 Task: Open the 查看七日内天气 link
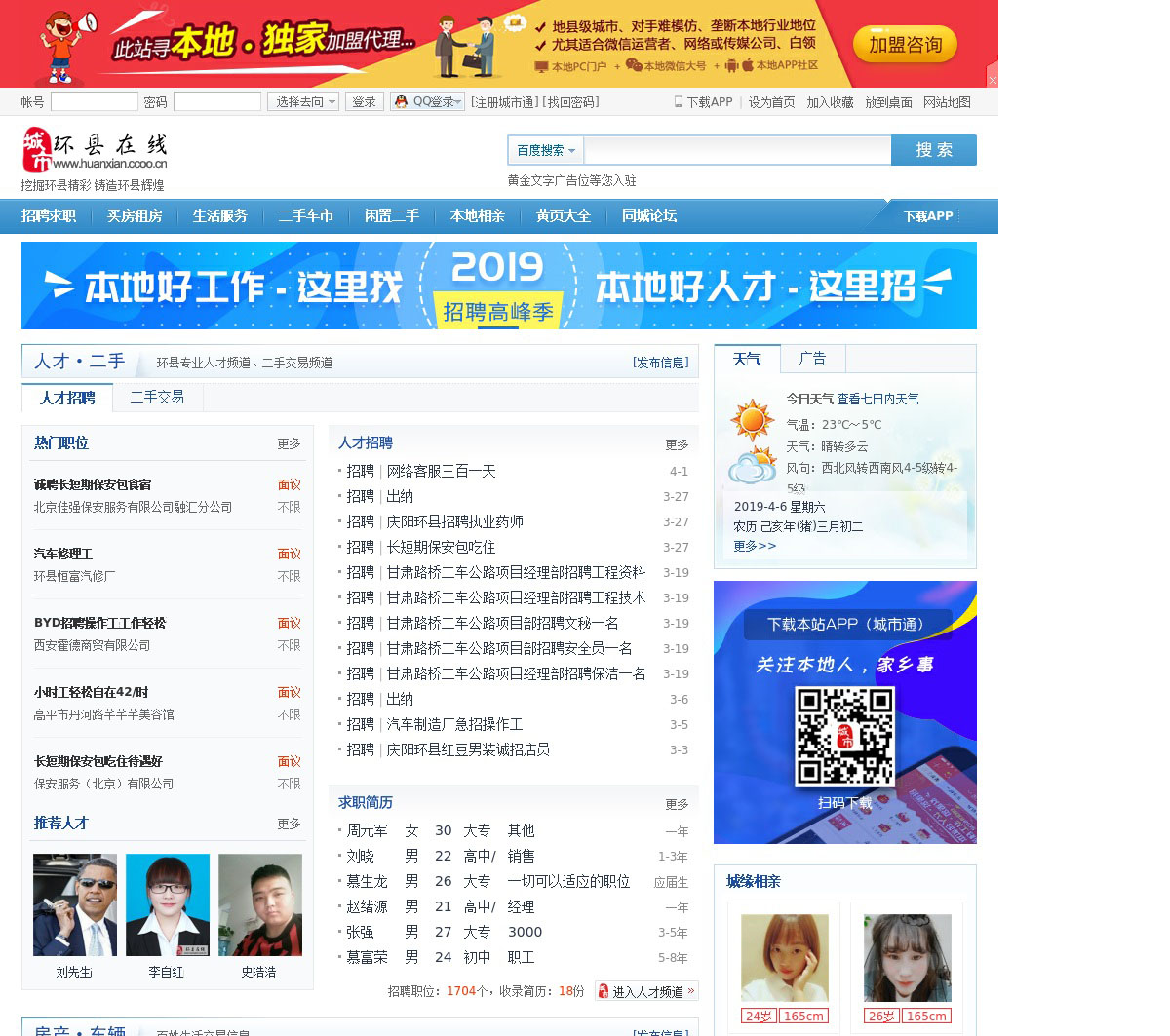click(877, 399)
